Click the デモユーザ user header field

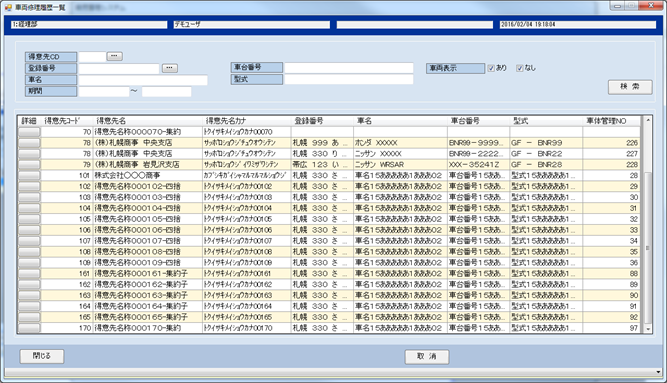[x=251, y=25]
